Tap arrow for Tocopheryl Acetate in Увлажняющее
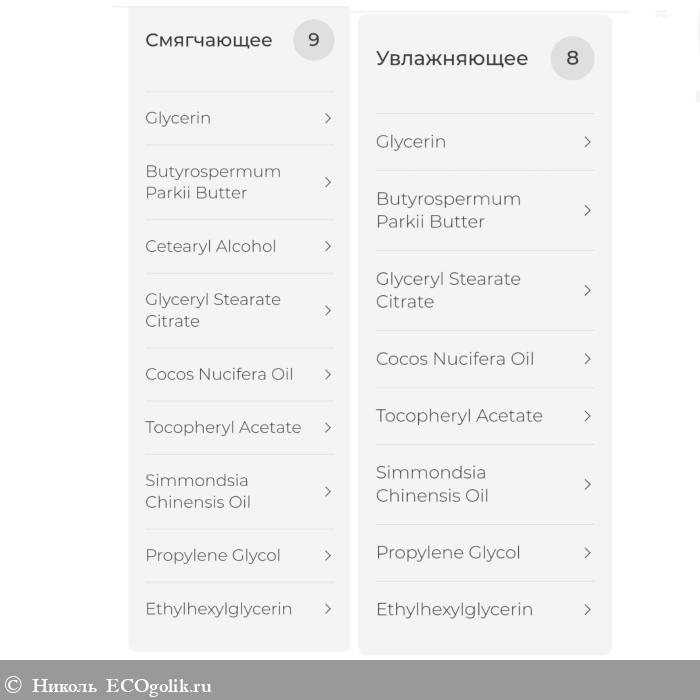This screenshot has height=700, width=700. click(587, 416)
